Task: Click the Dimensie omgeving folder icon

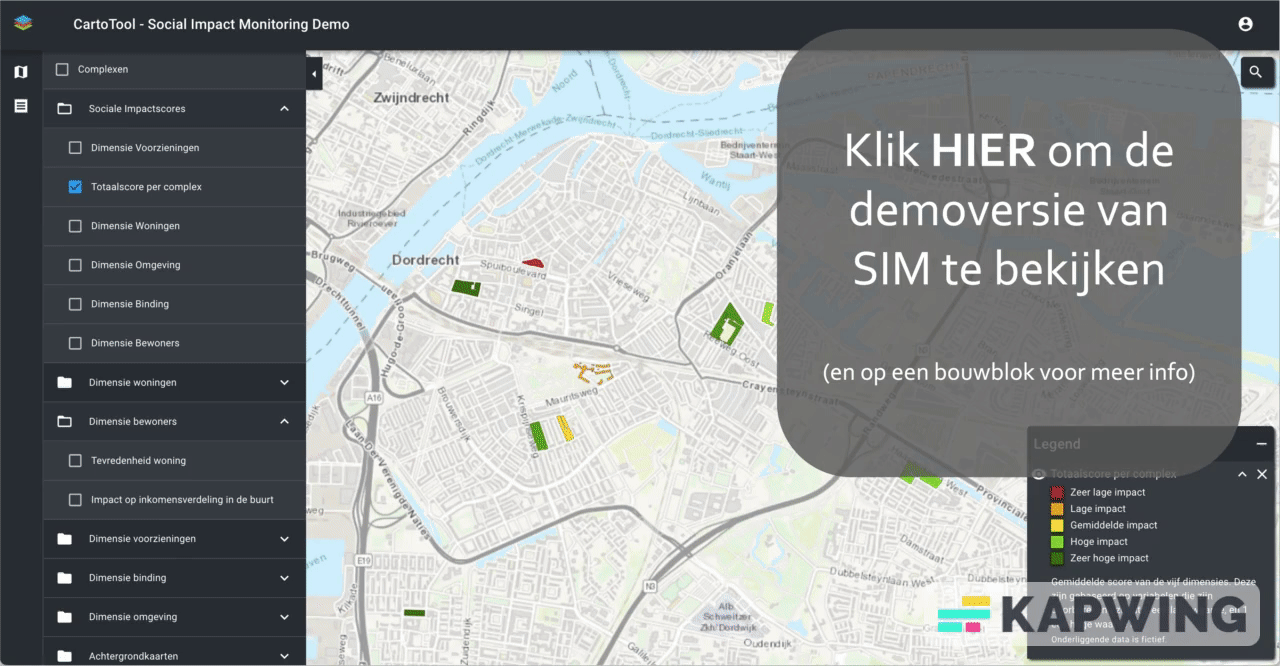Action: pyautogui.click(x=65, y=617)
